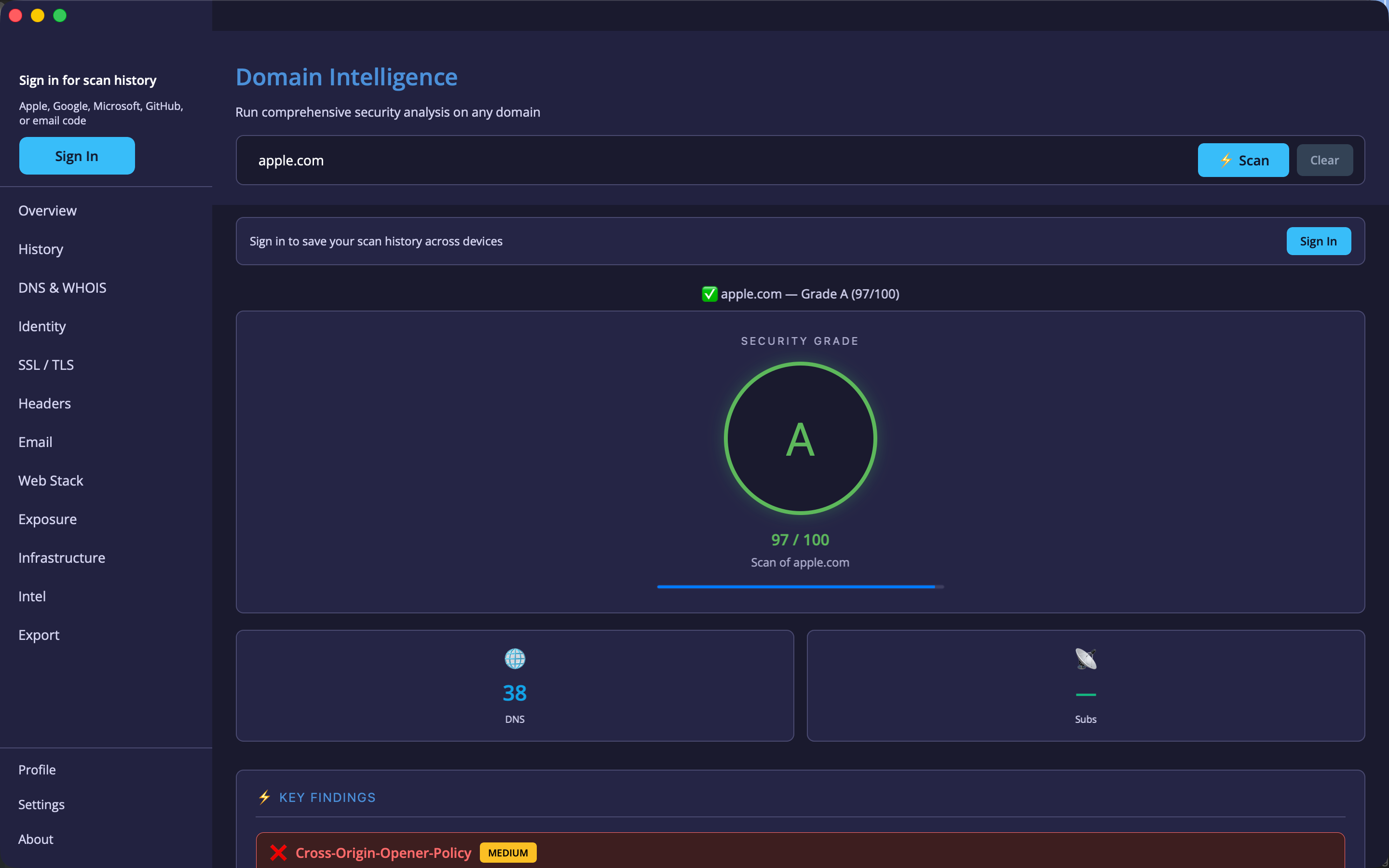Show the Headers section
1389x868 pixels.
45,403
